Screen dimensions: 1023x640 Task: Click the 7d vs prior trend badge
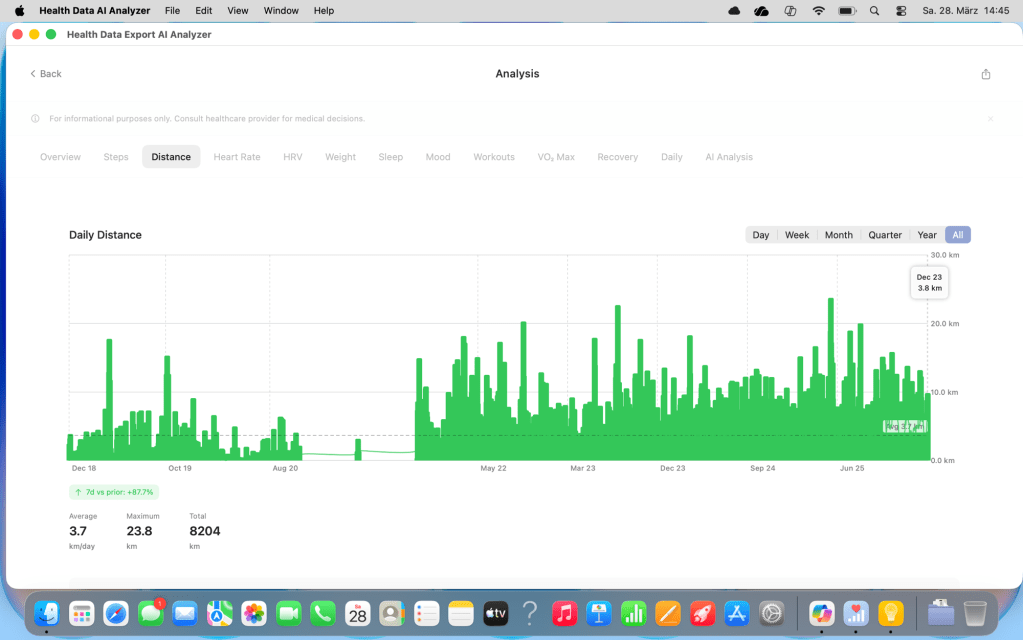pyautogui.click(x=114, y=492)
